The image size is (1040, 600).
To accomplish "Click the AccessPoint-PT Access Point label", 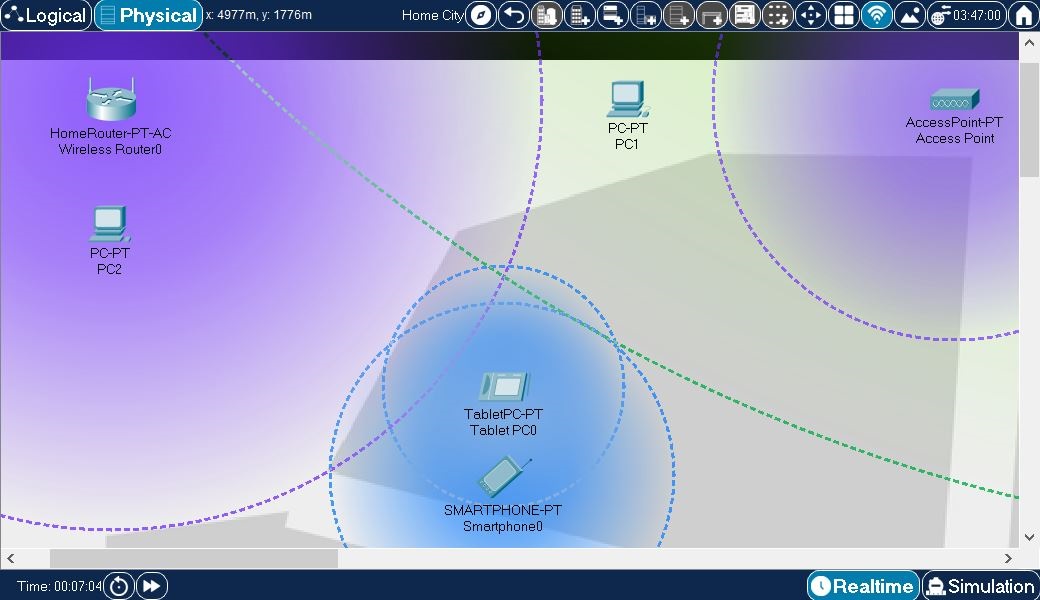I will (x=954, y=131).
